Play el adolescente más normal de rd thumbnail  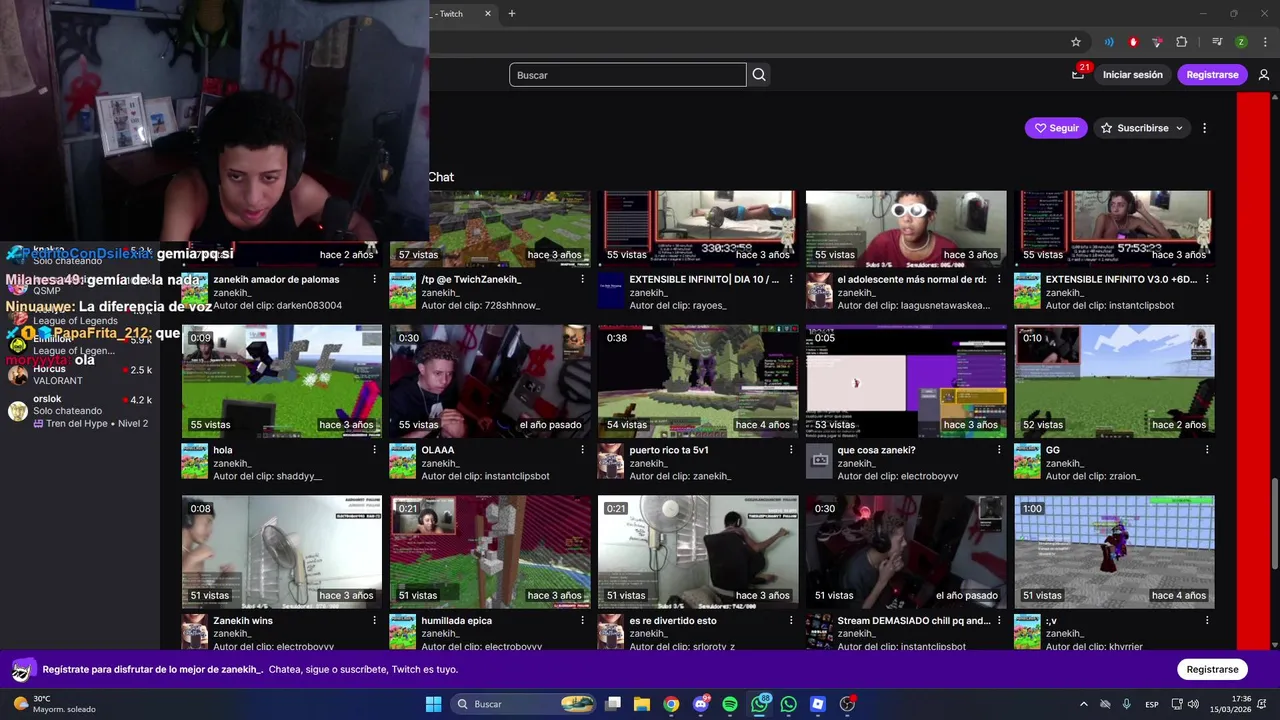click(906, 229)
